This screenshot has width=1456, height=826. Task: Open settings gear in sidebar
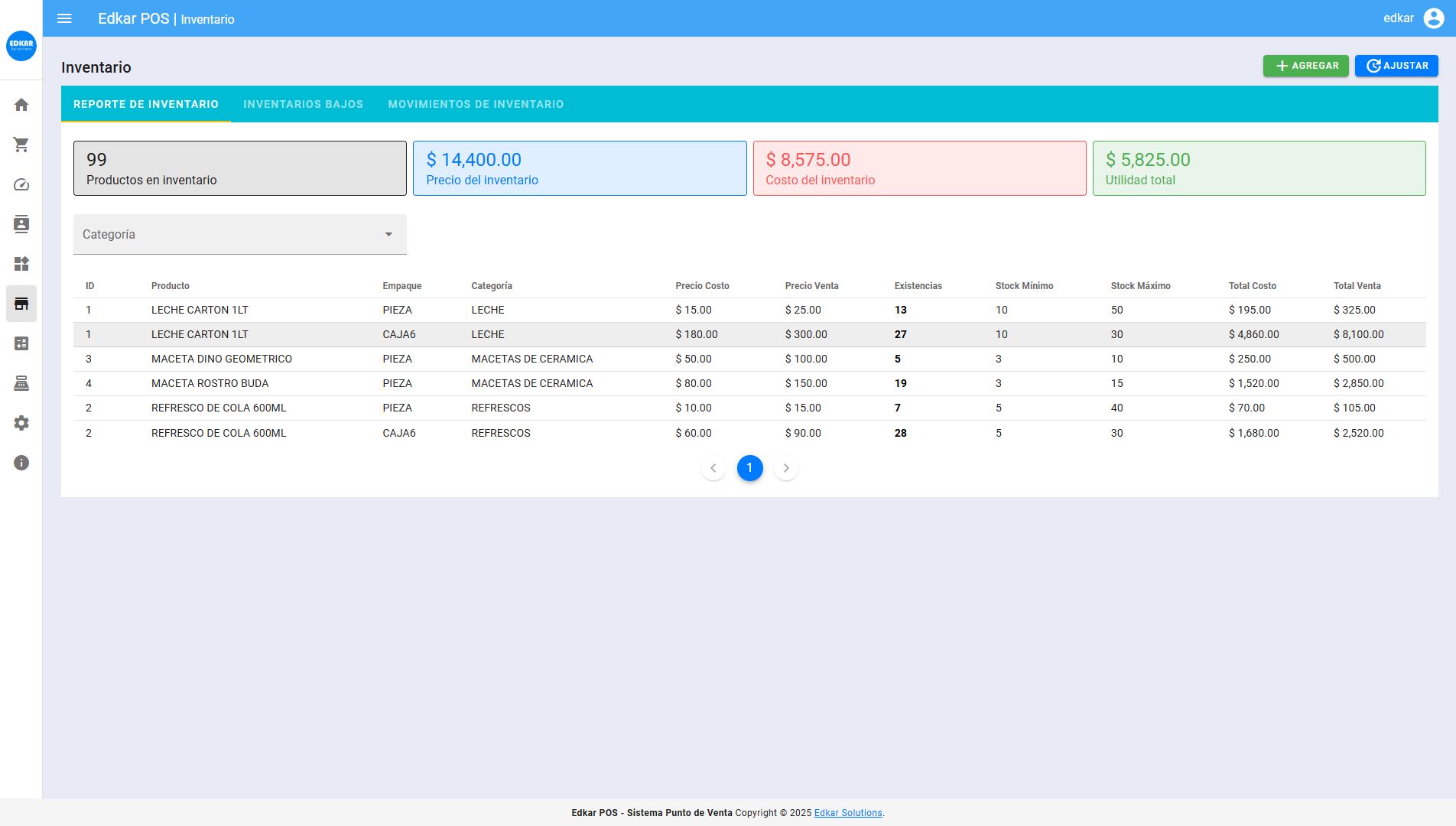click(21, 423)
